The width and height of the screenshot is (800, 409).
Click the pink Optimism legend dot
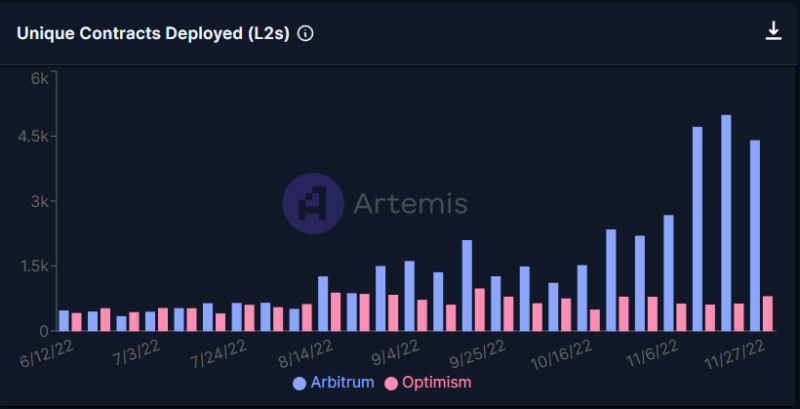click(391, 383)
